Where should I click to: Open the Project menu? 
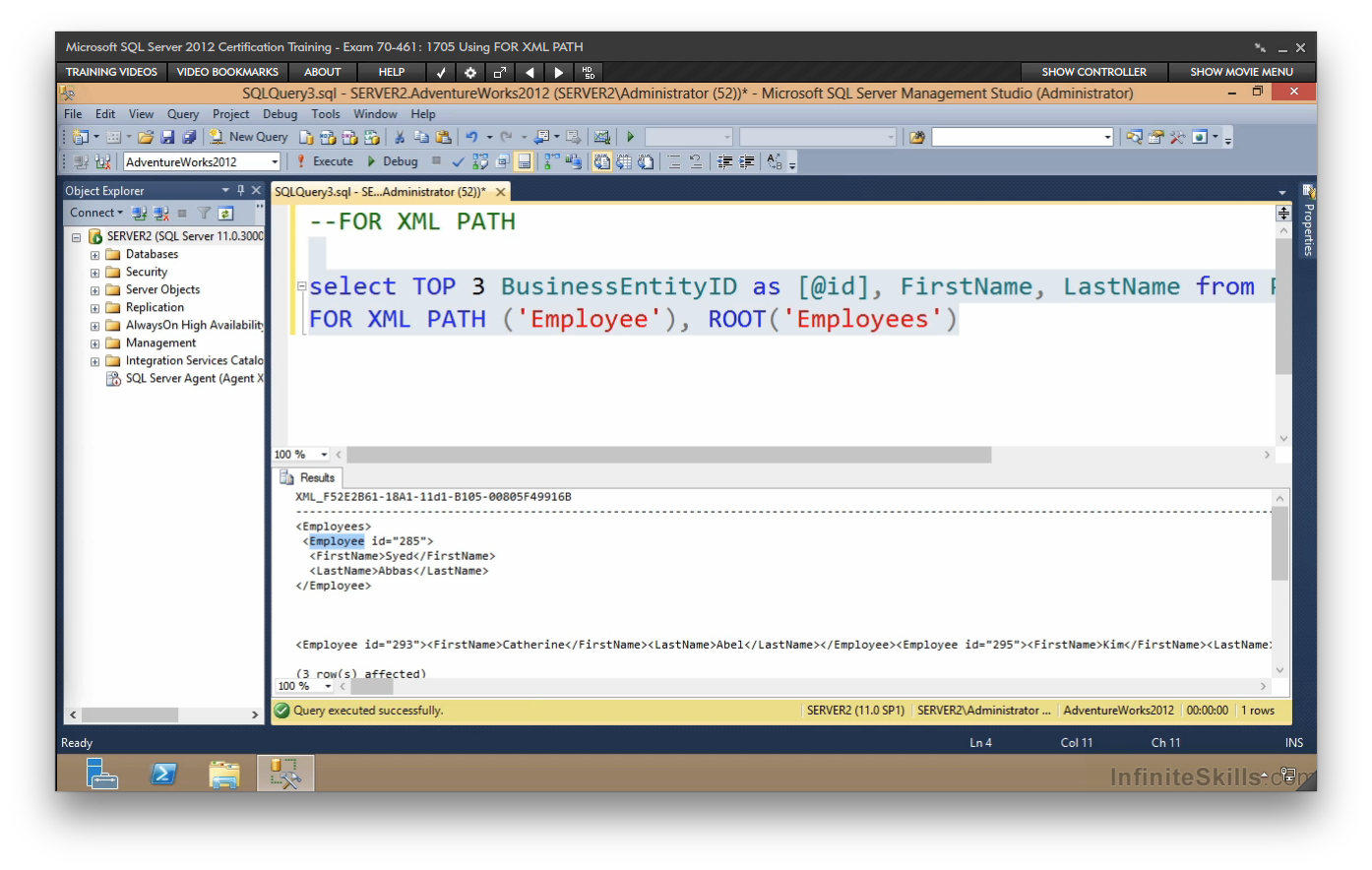pos(231,114)
